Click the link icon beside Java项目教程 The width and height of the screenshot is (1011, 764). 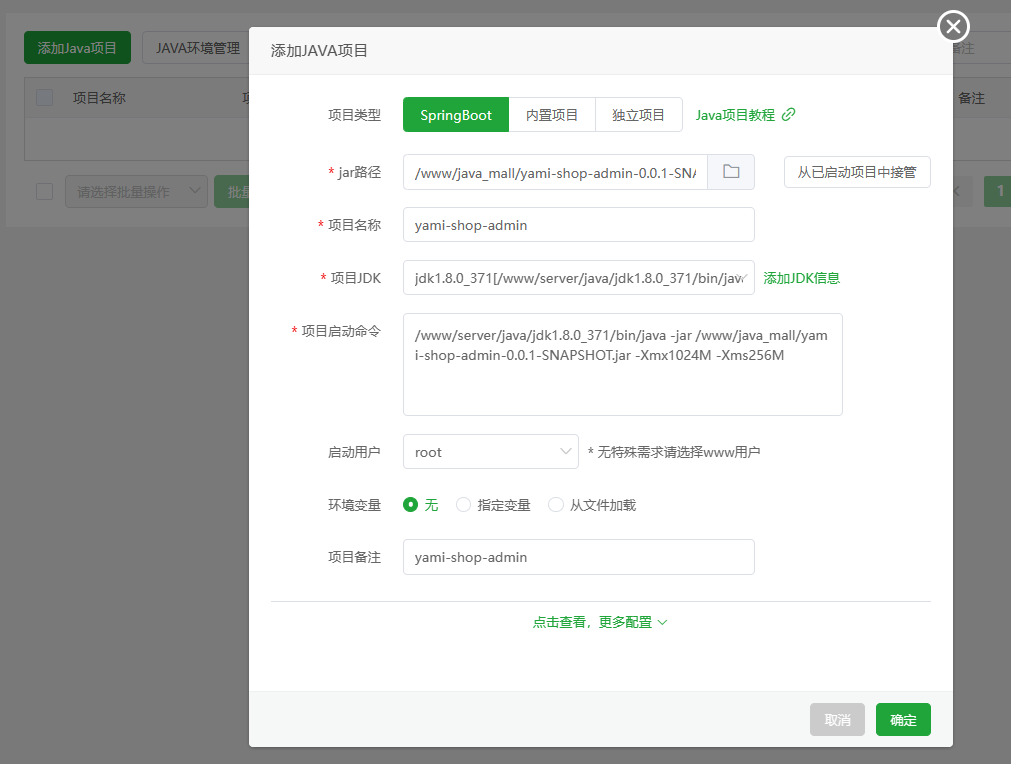[789, 114]
